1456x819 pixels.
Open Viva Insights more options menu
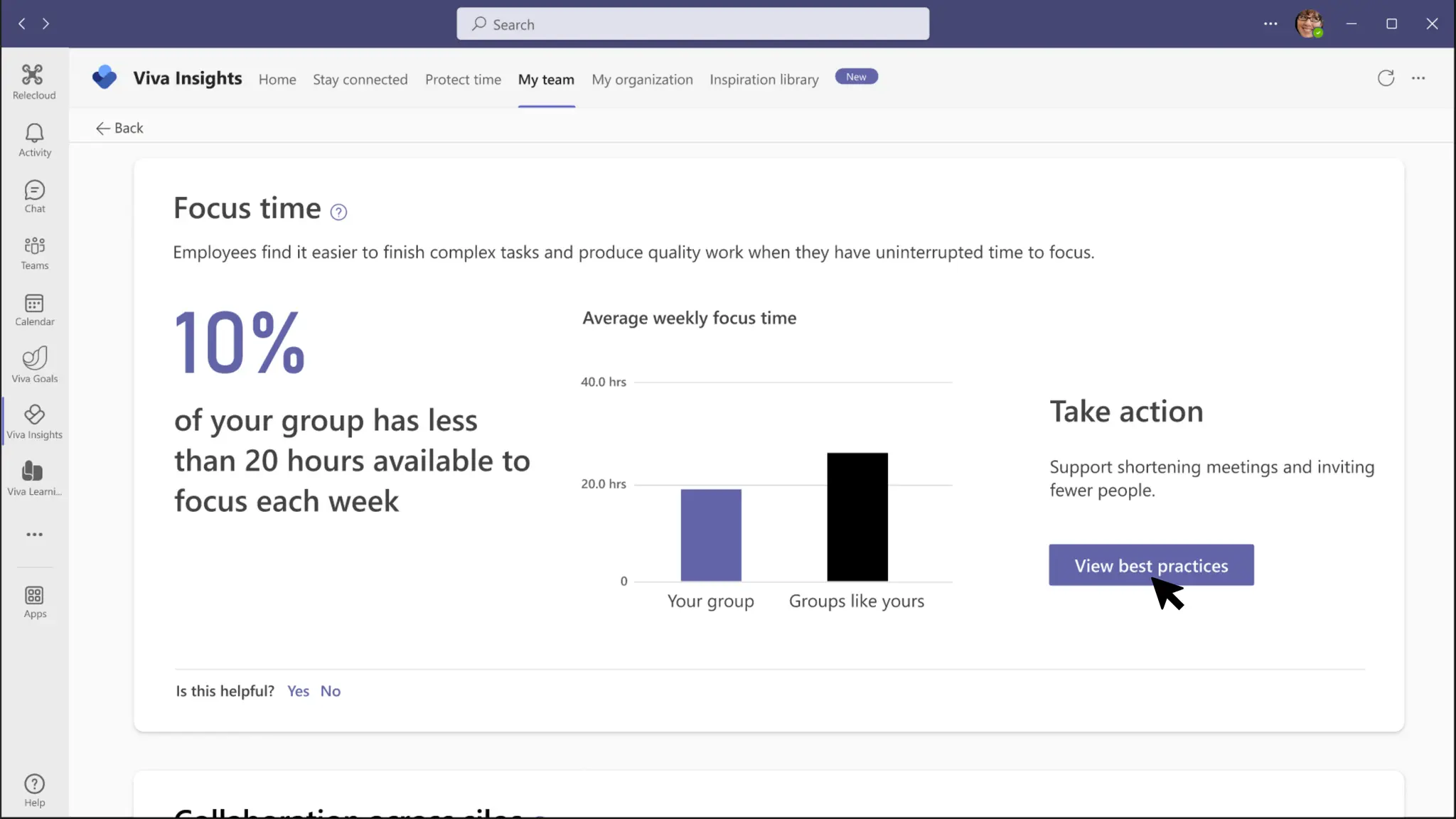coord(1418,78)
